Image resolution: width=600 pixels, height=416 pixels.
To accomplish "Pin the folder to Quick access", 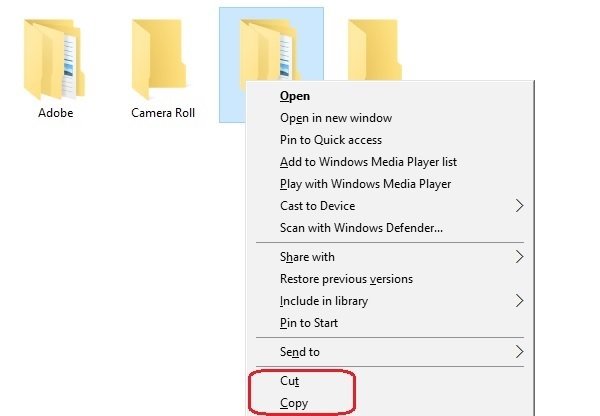I will tap(331, 140).
